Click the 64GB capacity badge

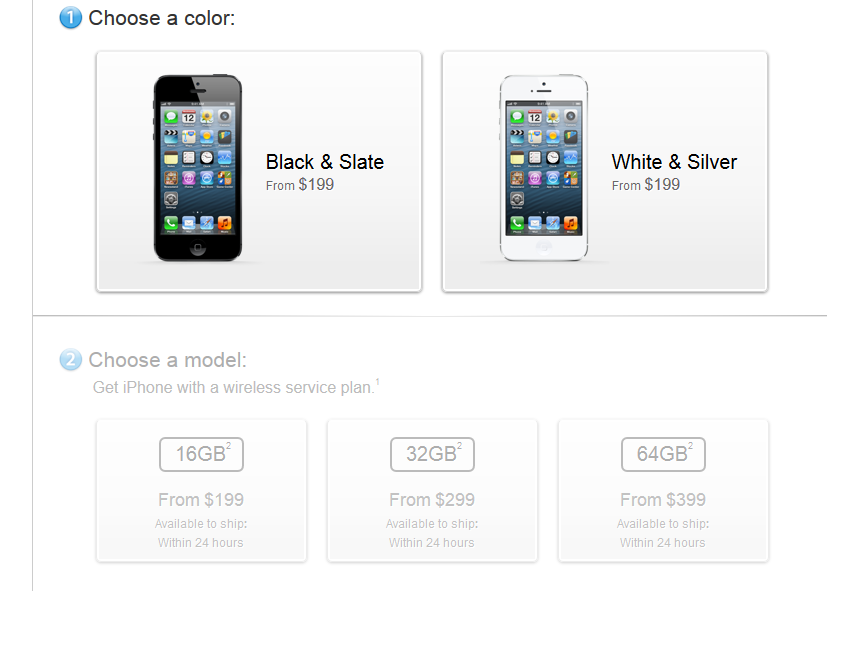point(663,454)
